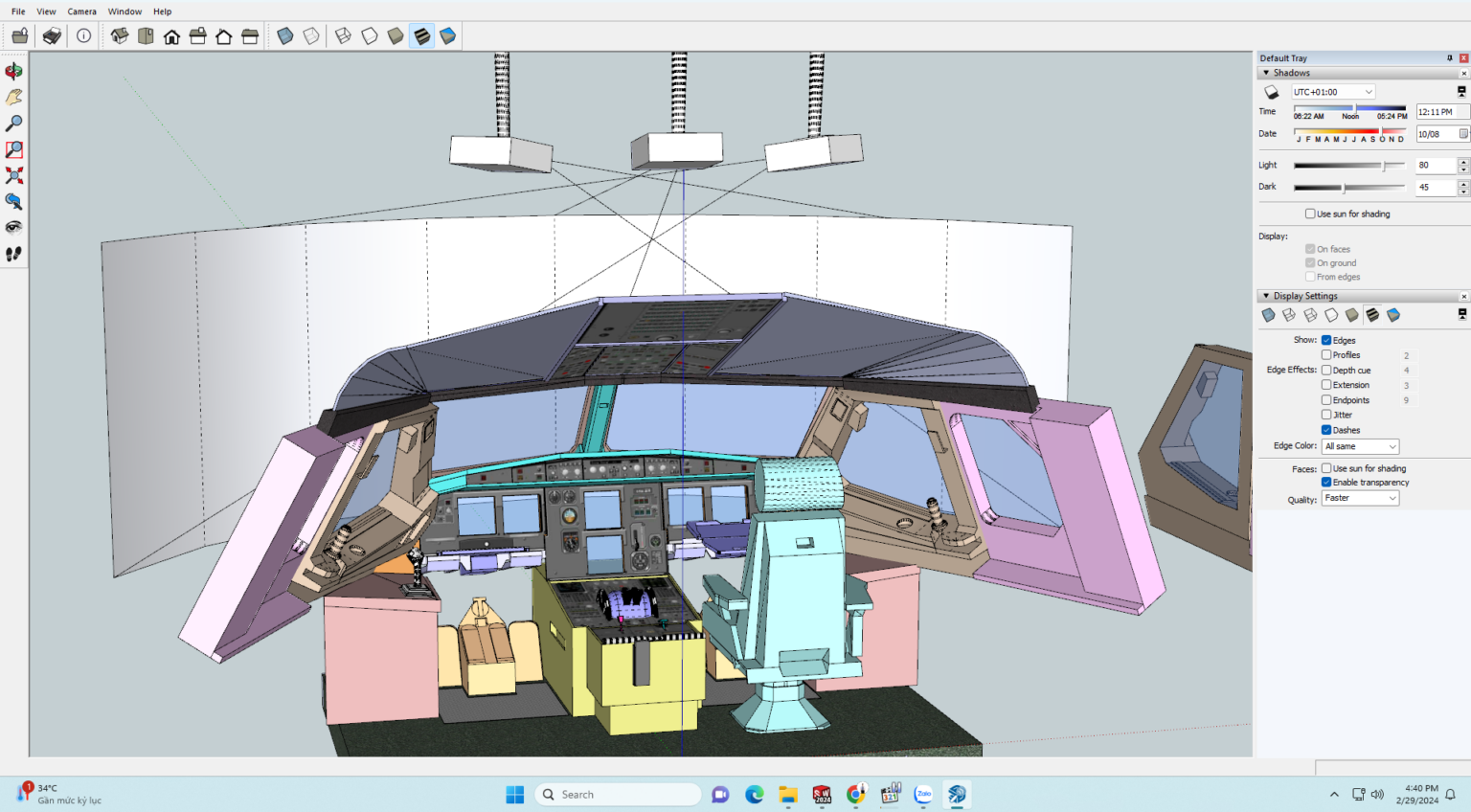The width and height of the screenshot is (1471, 812).
Task: Collapse the Shadows panel section
Action: pyautogui.click(x=1266, y=73)
